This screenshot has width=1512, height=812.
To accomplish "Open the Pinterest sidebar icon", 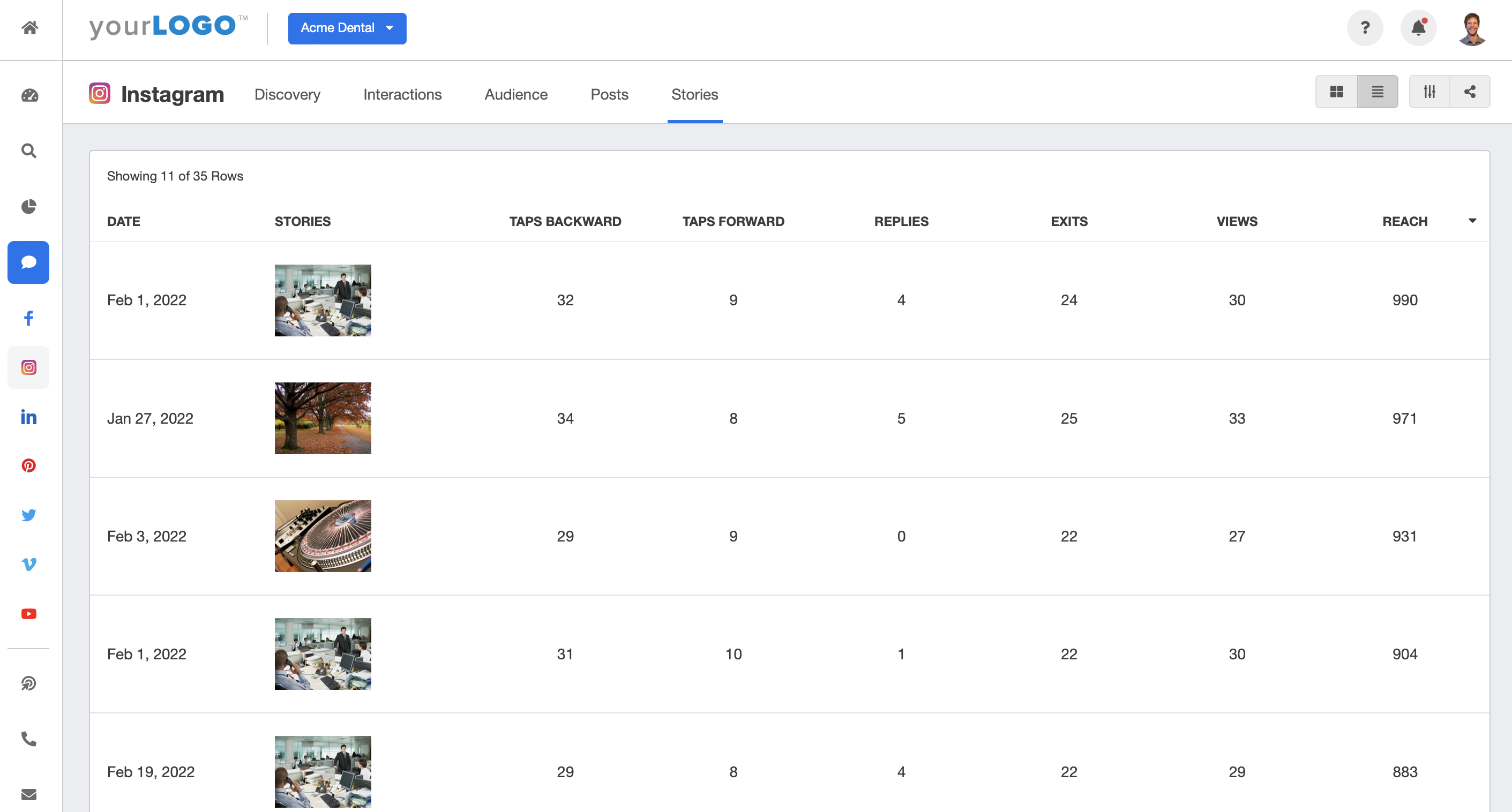I will 28,466.
